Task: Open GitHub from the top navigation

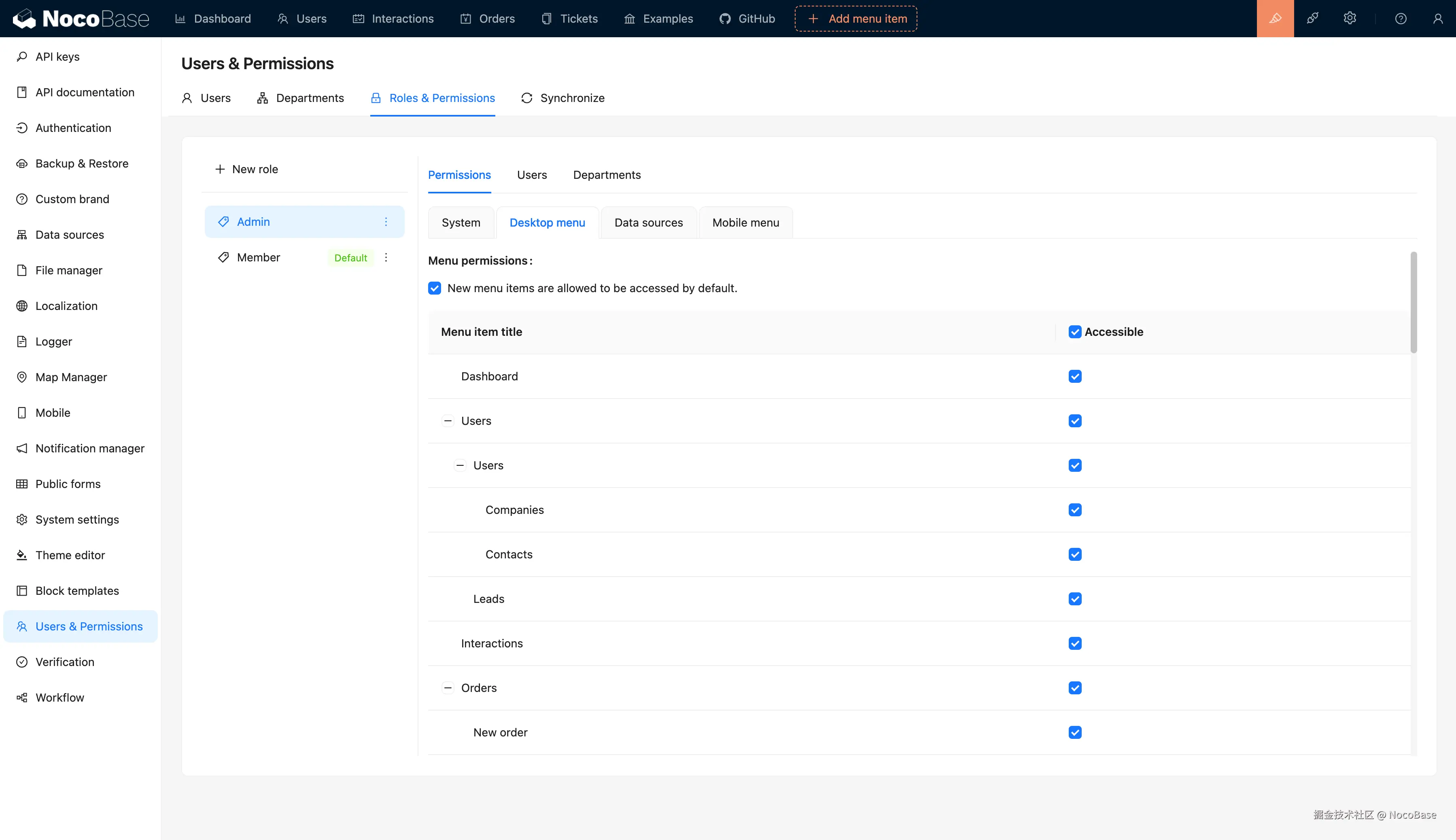Action: [747, 18]
